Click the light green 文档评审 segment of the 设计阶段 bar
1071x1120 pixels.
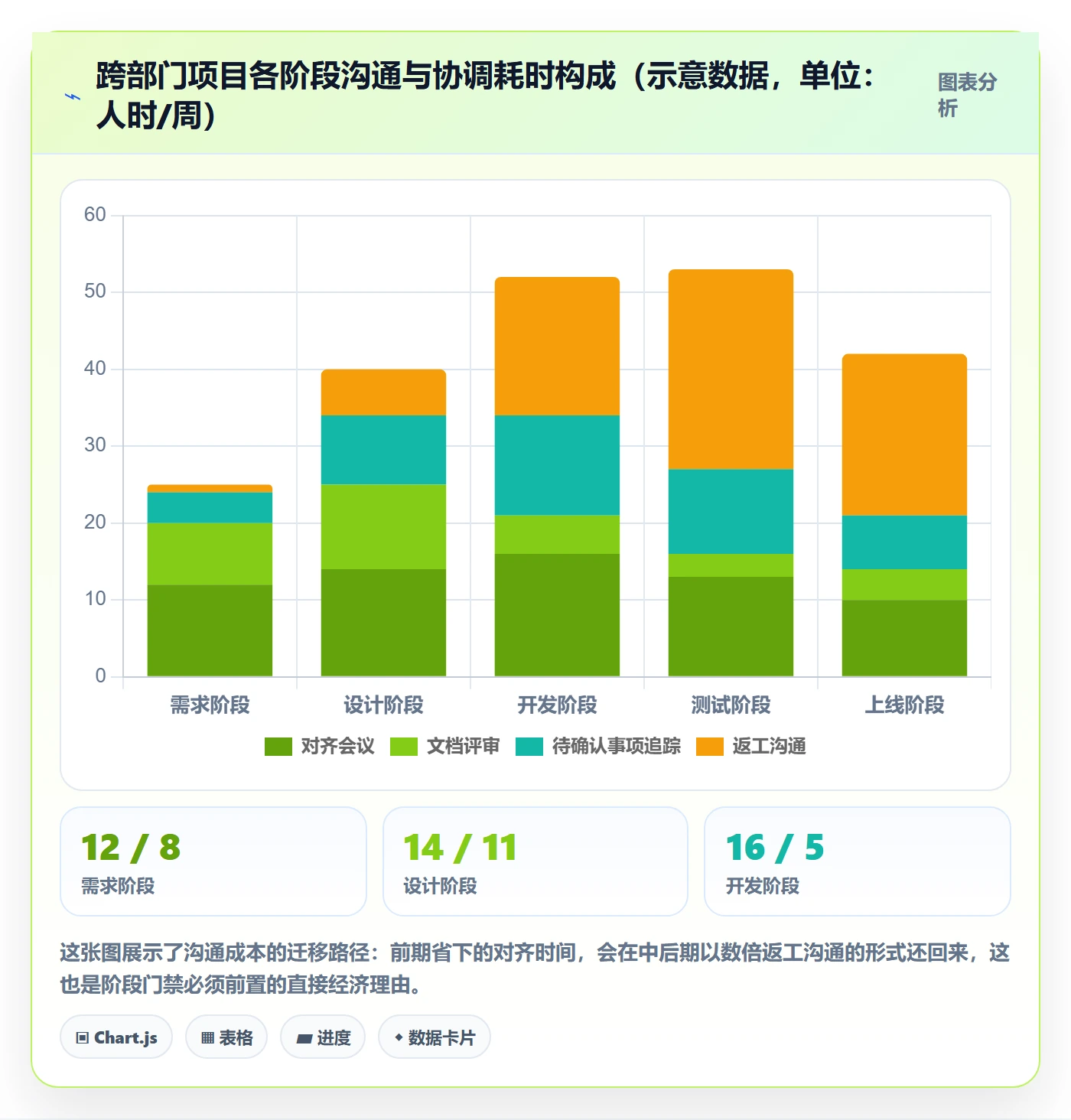pyautogui.click(x=383, y=527)
